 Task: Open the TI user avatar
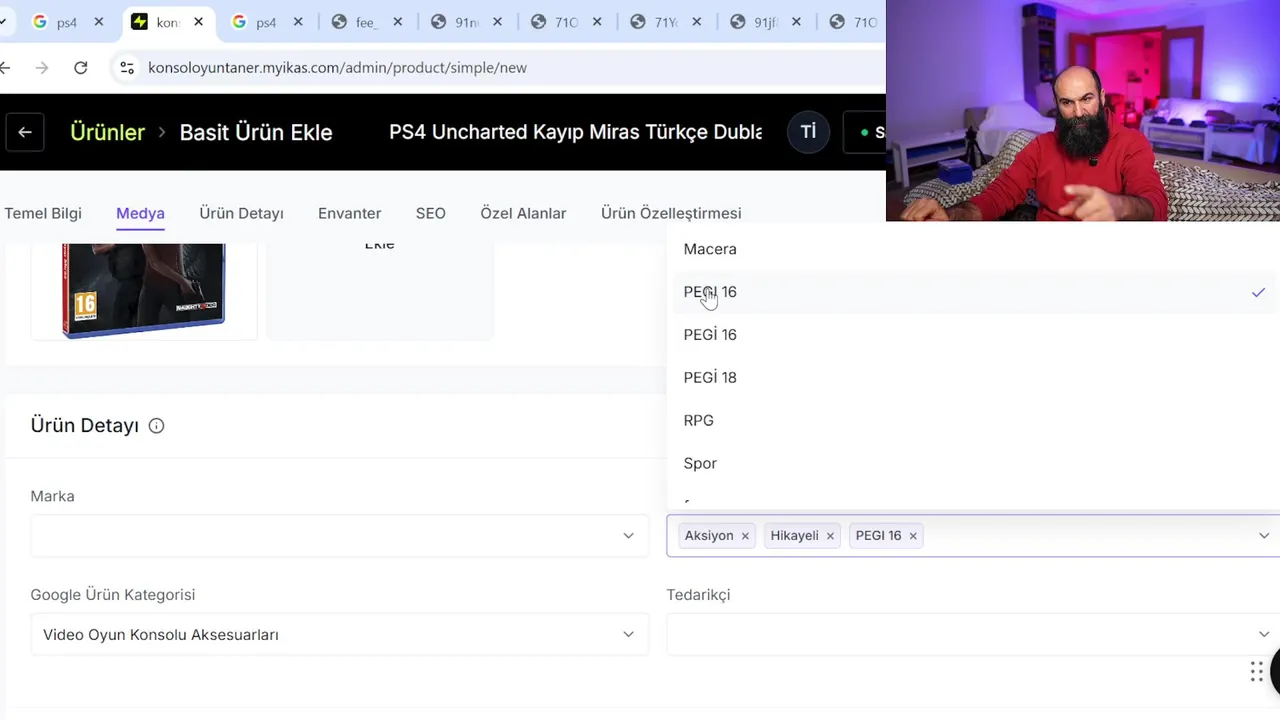(808, 132)
